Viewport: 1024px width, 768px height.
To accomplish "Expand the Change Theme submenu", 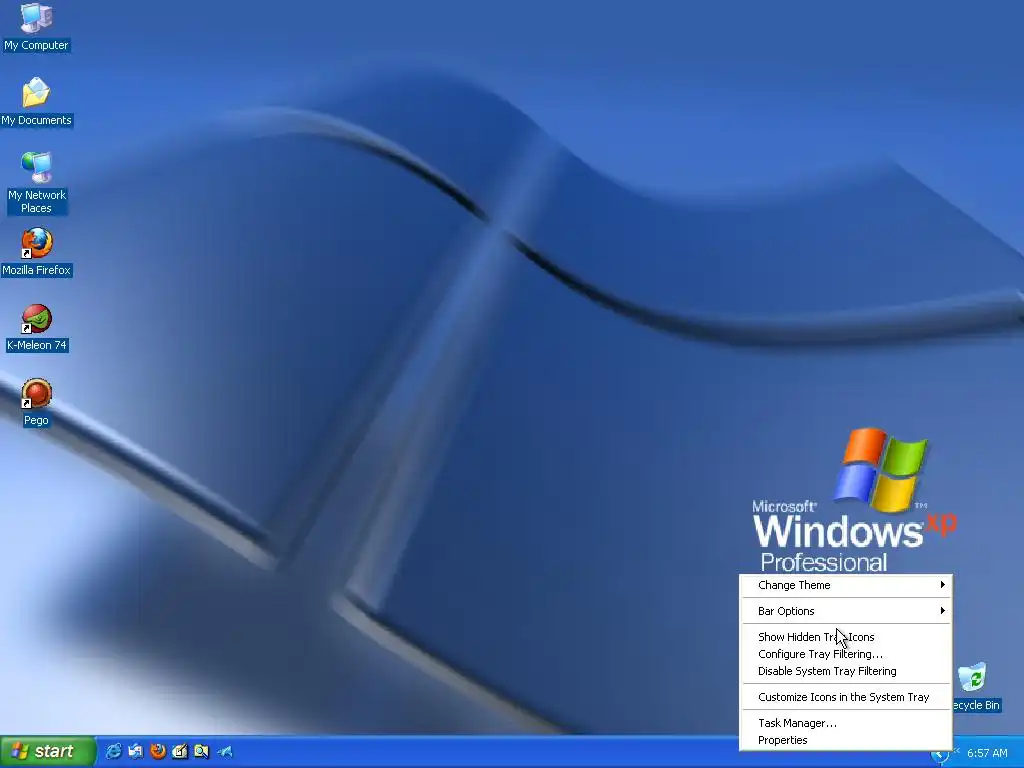I will tap(846, 585).
